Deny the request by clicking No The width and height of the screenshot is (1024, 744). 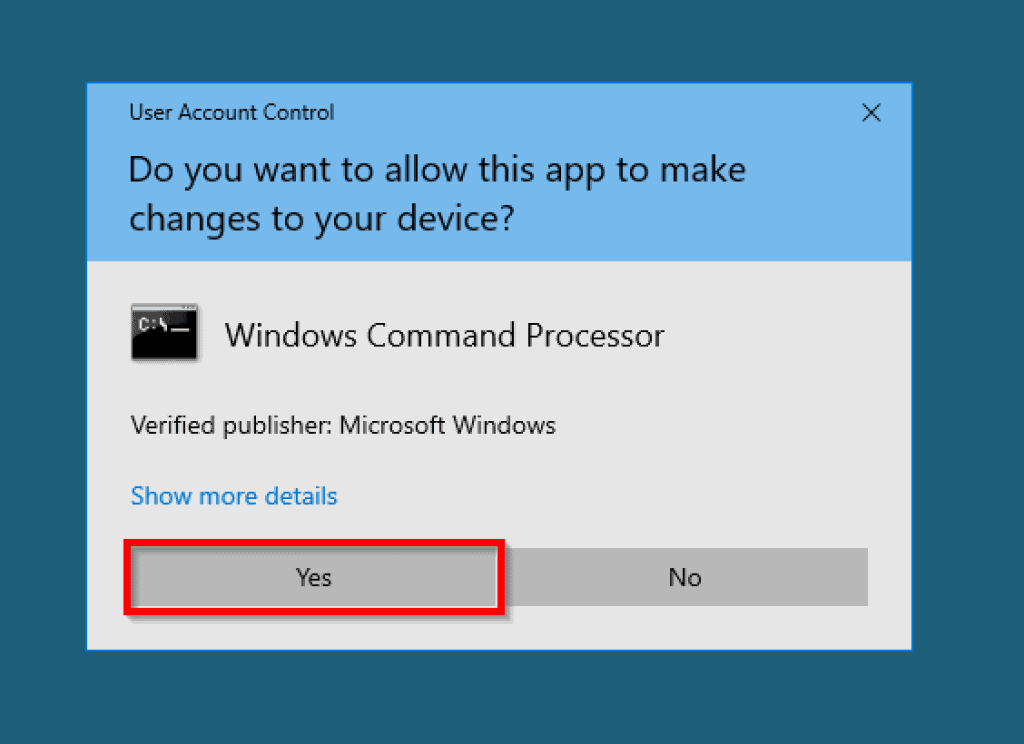pos(684,577)
